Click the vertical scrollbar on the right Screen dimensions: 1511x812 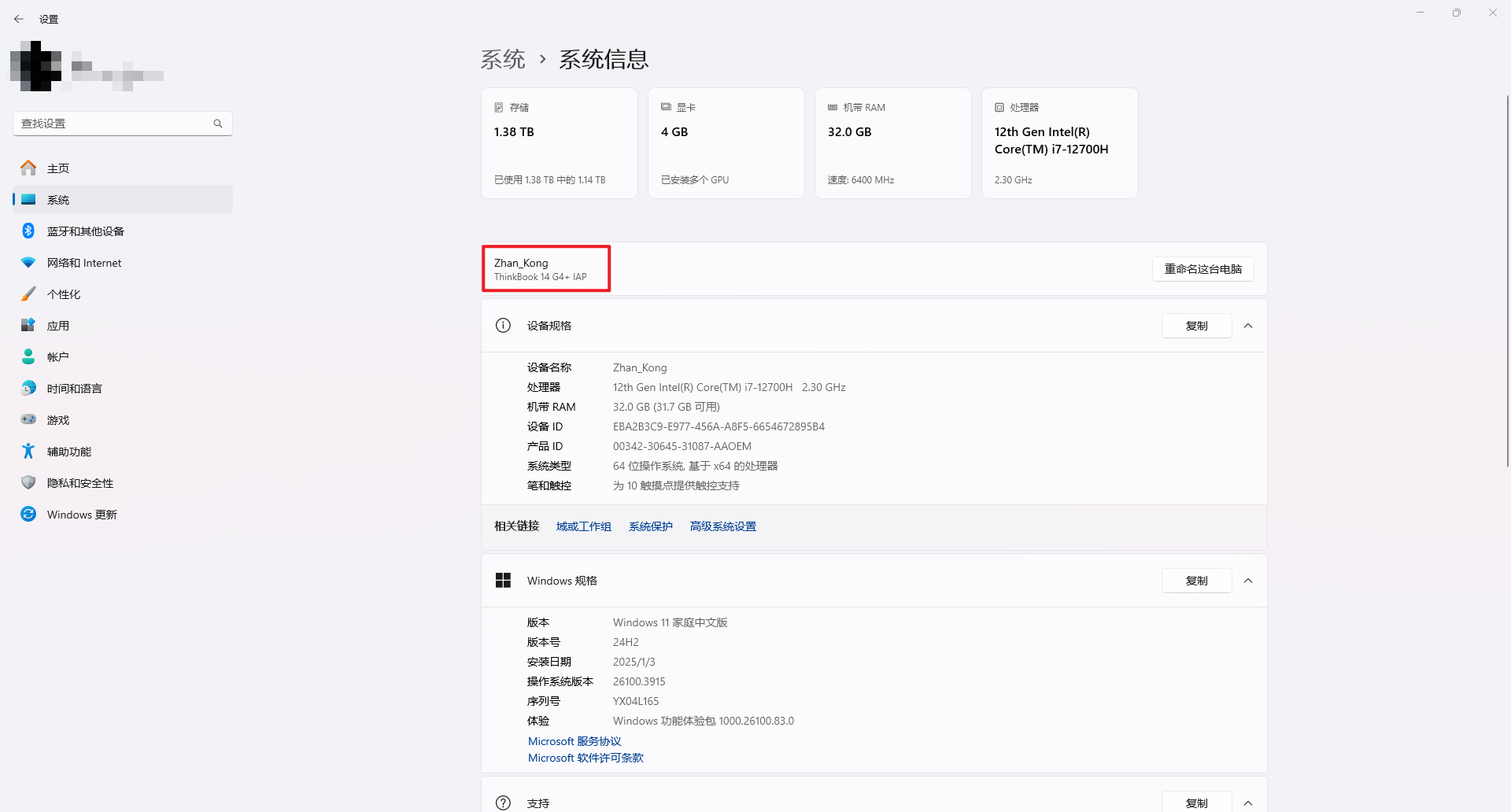[x=1507, y=281]
